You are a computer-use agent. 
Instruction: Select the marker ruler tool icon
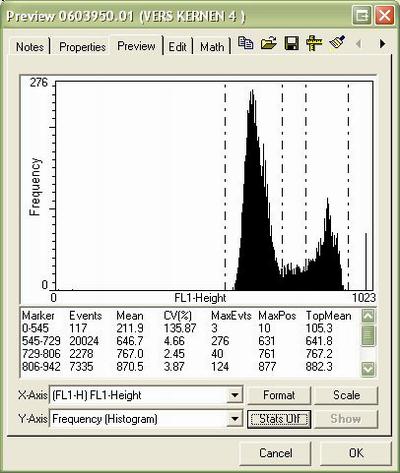click(x=314, y=43)
